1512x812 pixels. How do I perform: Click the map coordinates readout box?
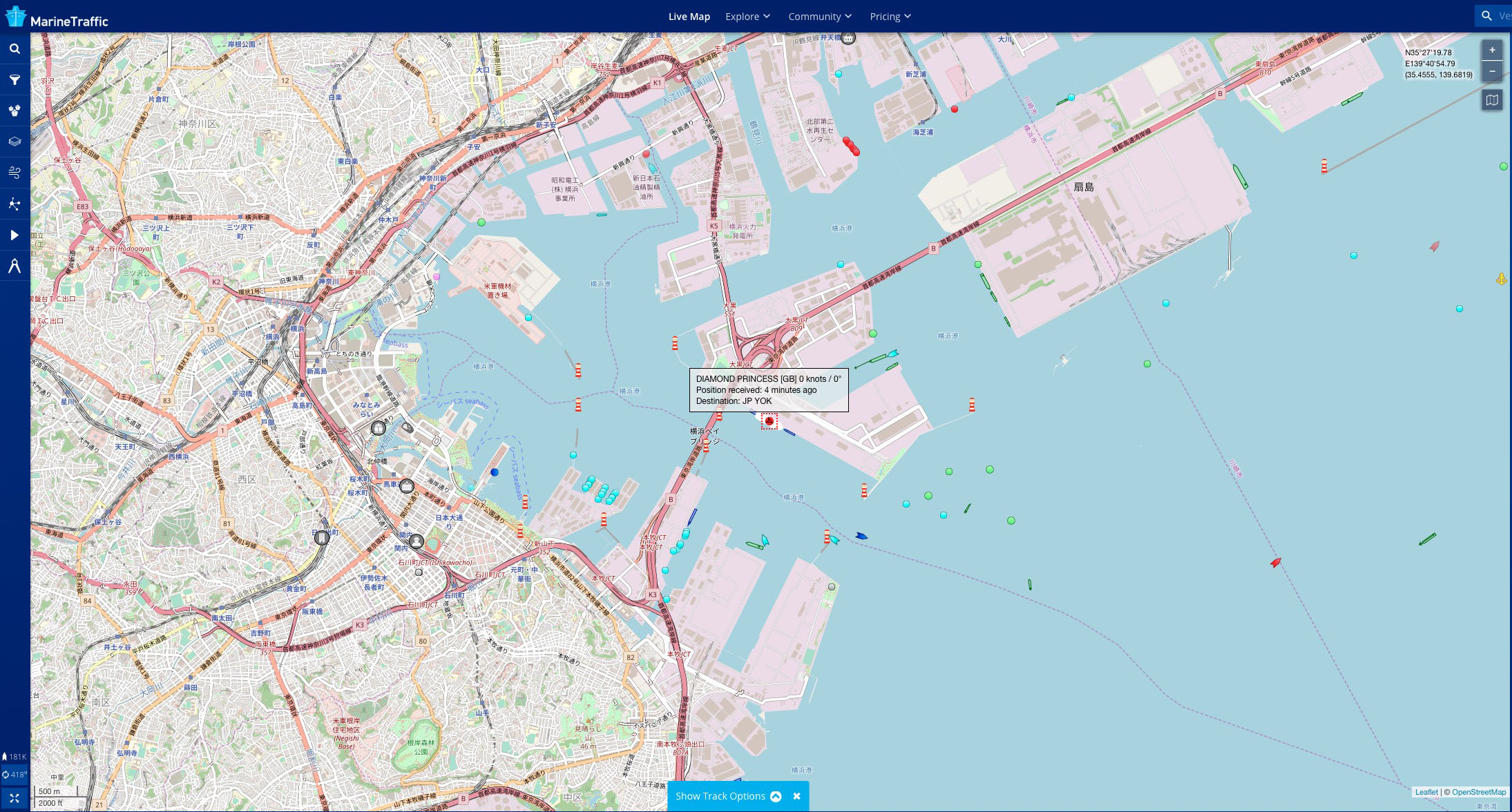pos(1438,64)
